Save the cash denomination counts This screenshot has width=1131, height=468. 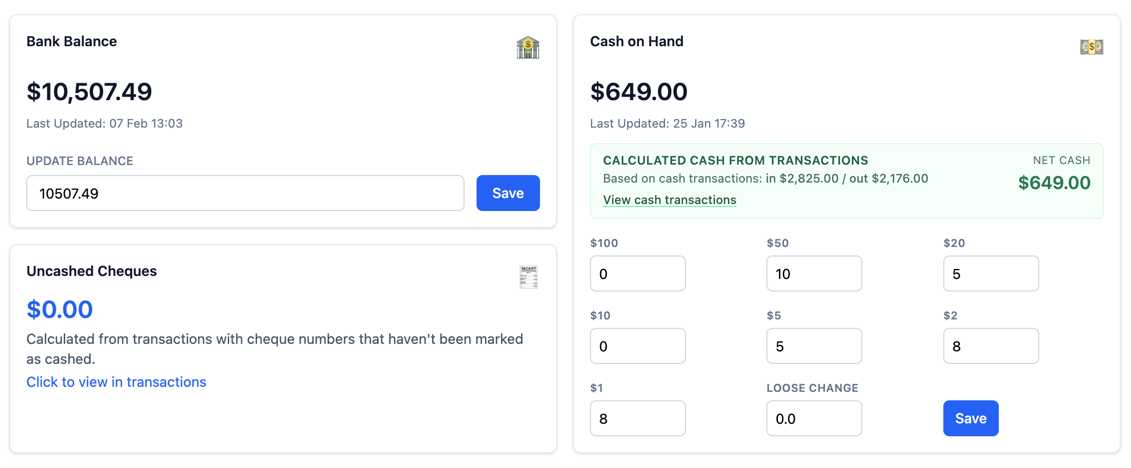(x=970, y=418)
